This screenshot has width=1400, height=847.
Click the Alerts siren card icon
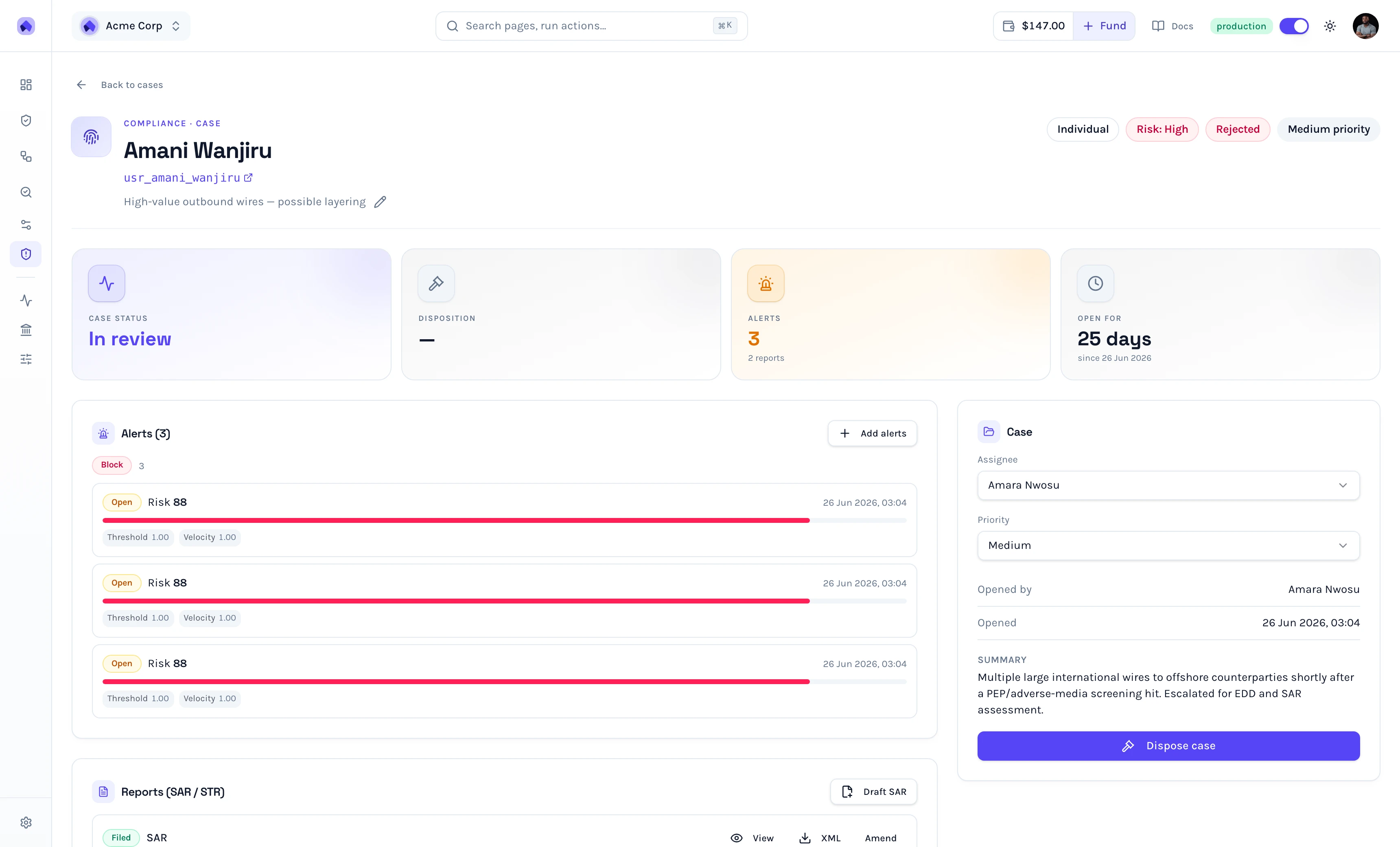[766, 283]
